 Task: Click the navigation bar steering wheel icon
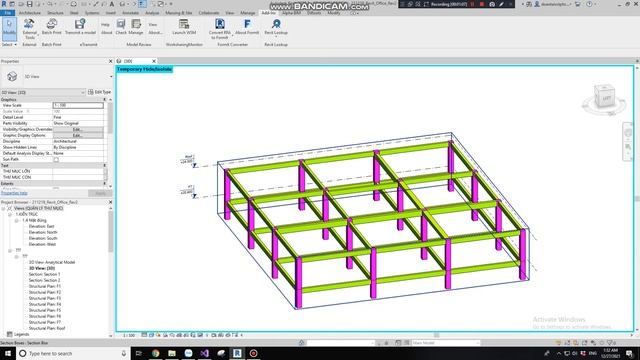628,133
